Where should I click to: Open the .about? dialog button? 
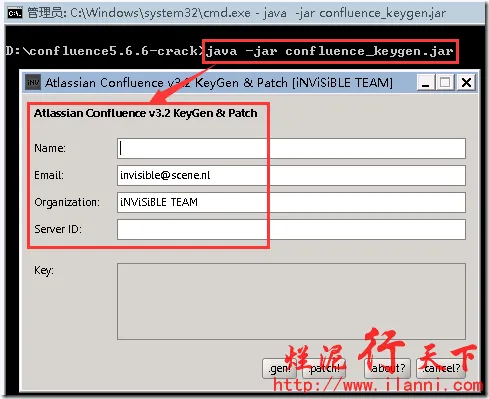click(x=387, y=368)
